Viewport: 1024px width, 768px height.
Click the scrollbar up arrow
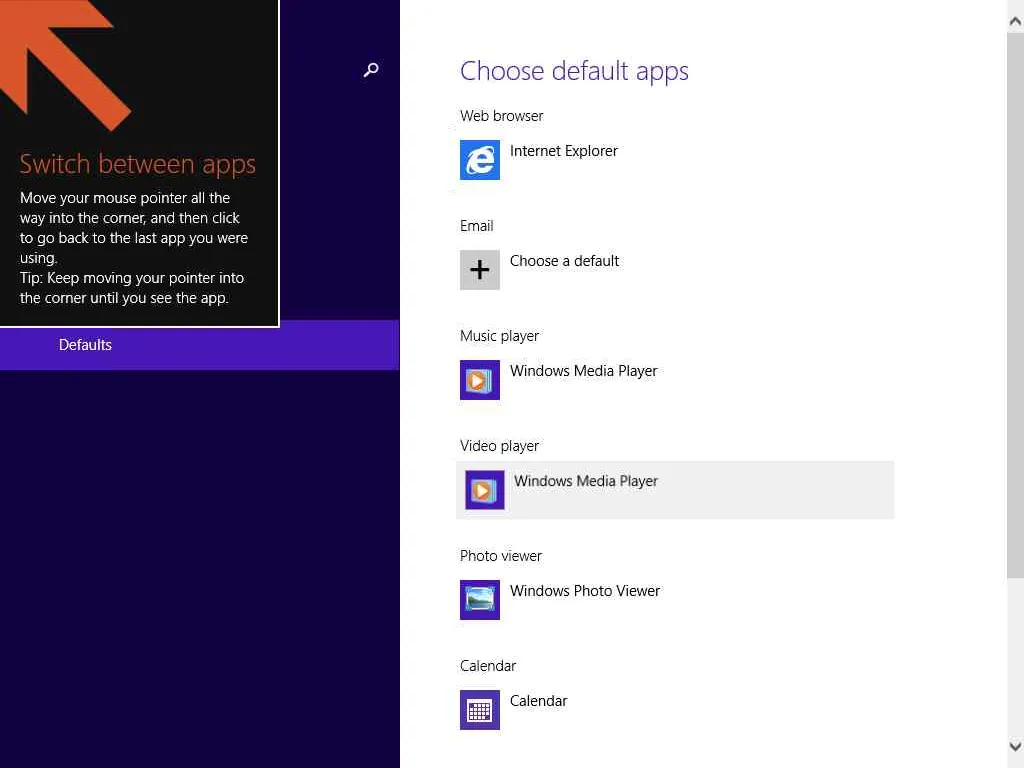click(x=1015, y=22)
